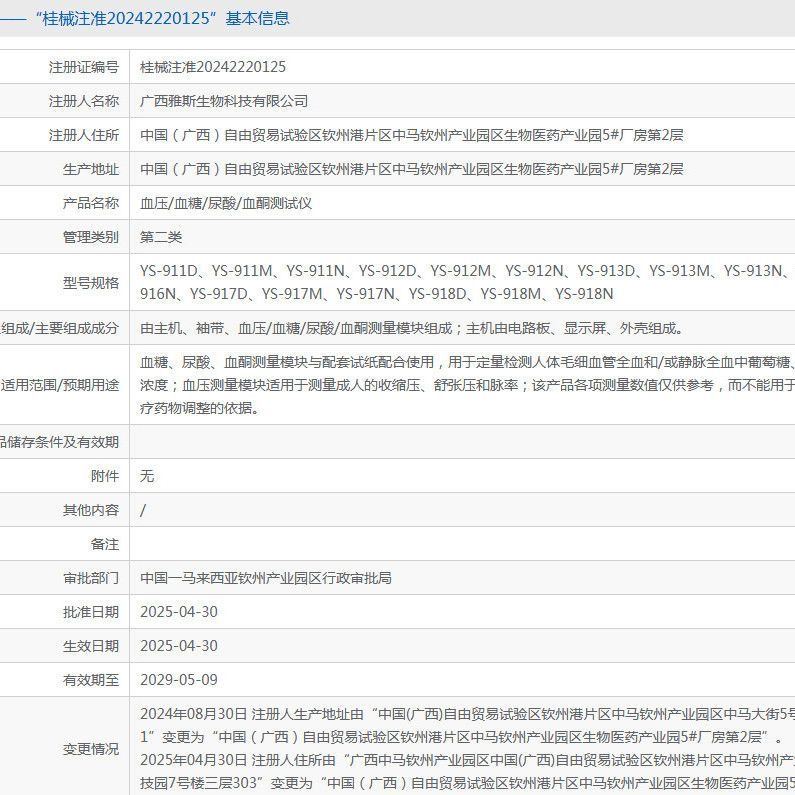
Task: Click the 其他内容 label
Action: 91,510
